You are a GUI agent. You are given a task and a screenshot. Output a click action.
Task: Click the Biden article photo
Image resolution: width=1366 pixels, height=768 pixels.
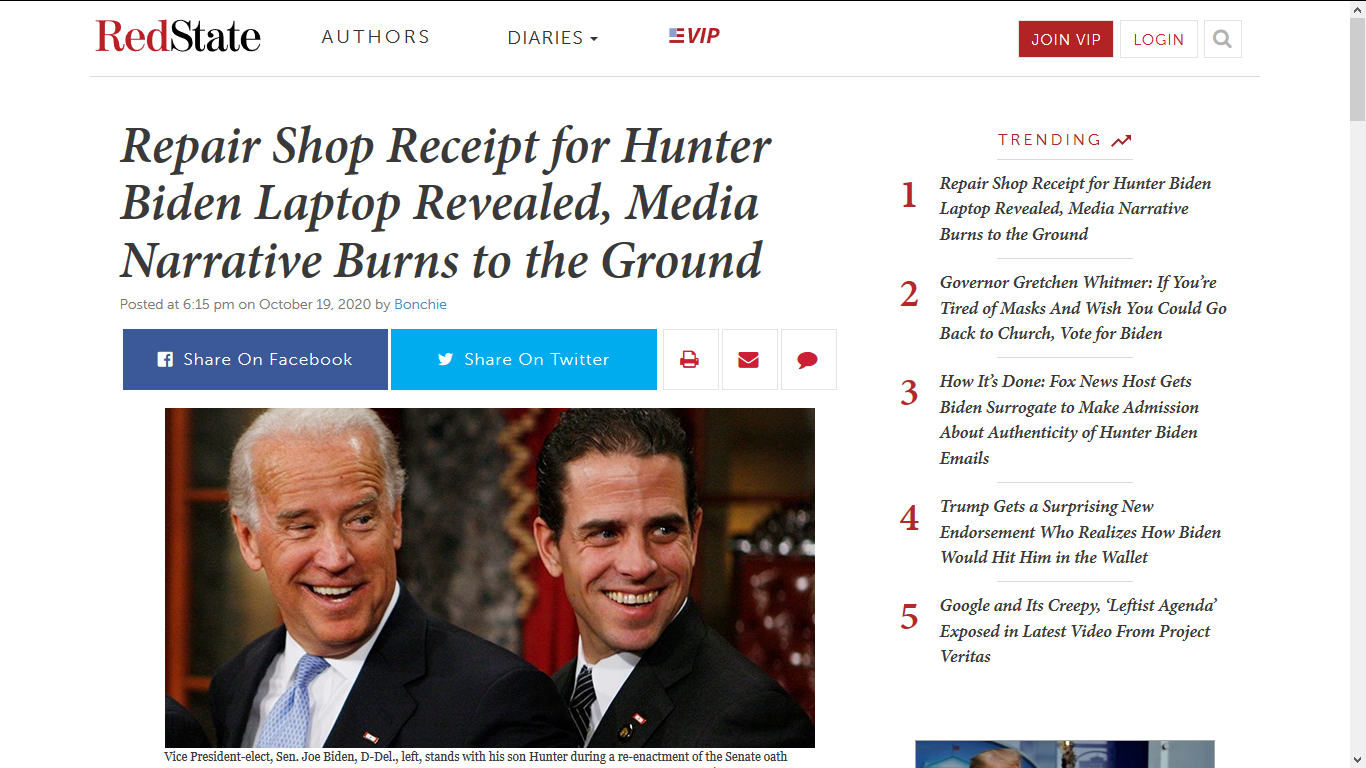point(490,578)
